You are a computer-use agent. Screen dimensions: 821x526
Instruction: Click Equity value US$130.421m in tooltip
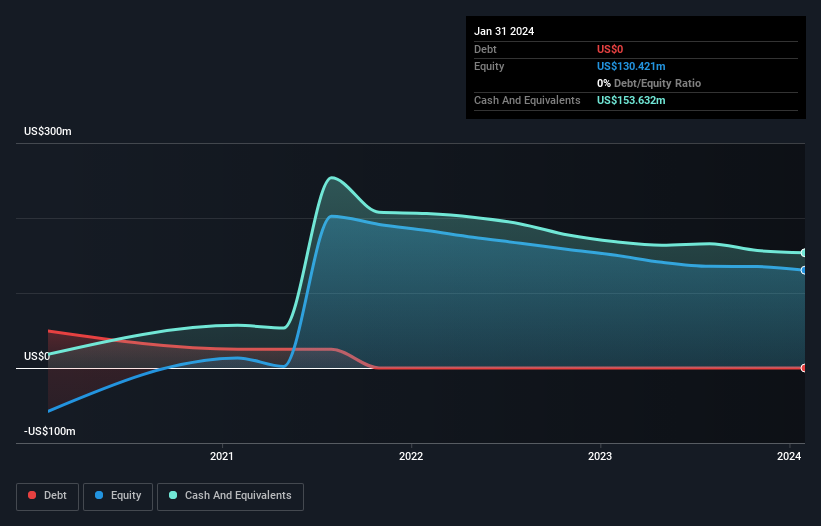631,66
